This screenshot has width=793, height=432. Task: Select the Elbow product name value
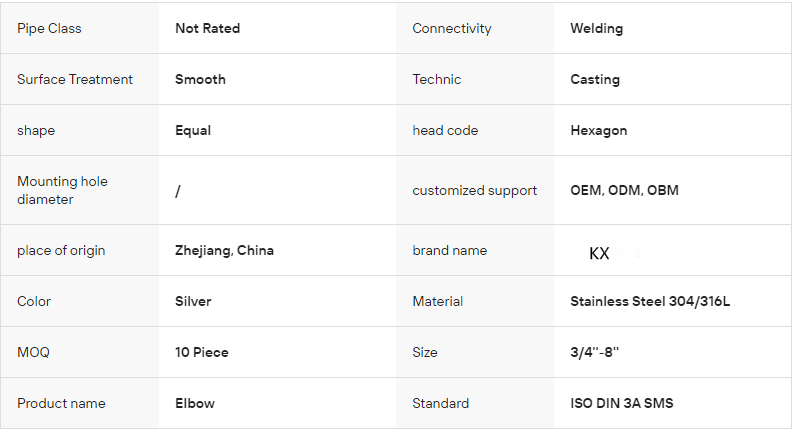(x=195, y=403)
